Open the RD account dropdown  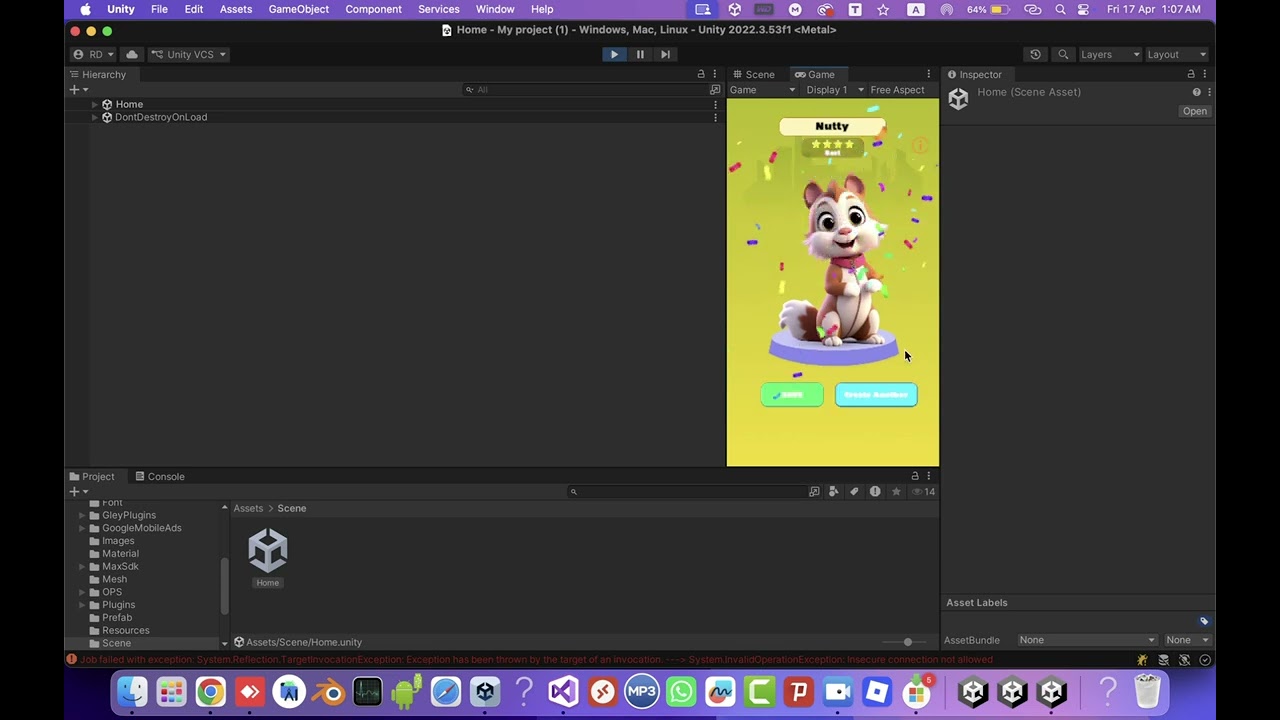[93, 54]
